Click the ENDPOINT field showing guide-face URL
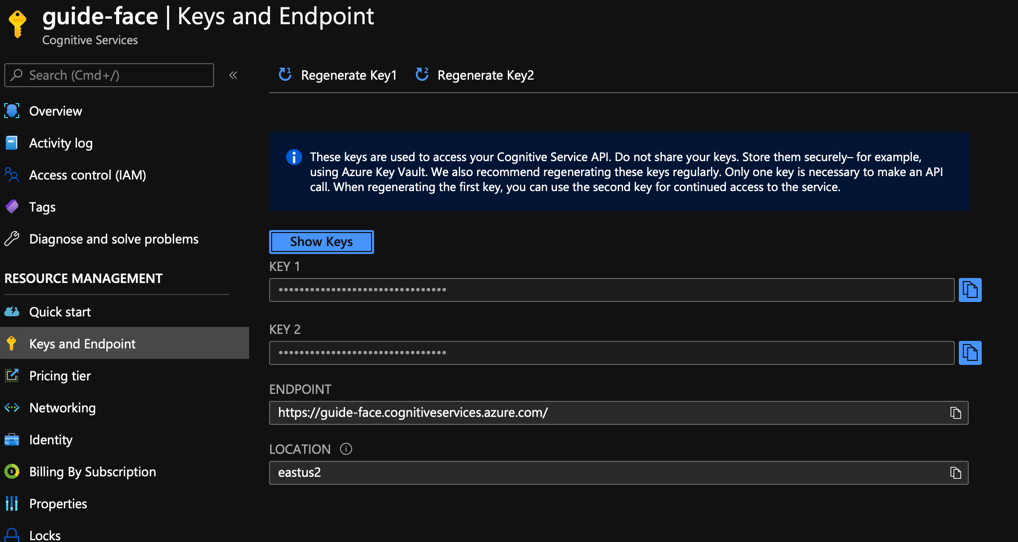This screenshot has height=542, width=1018. [619, 413]
